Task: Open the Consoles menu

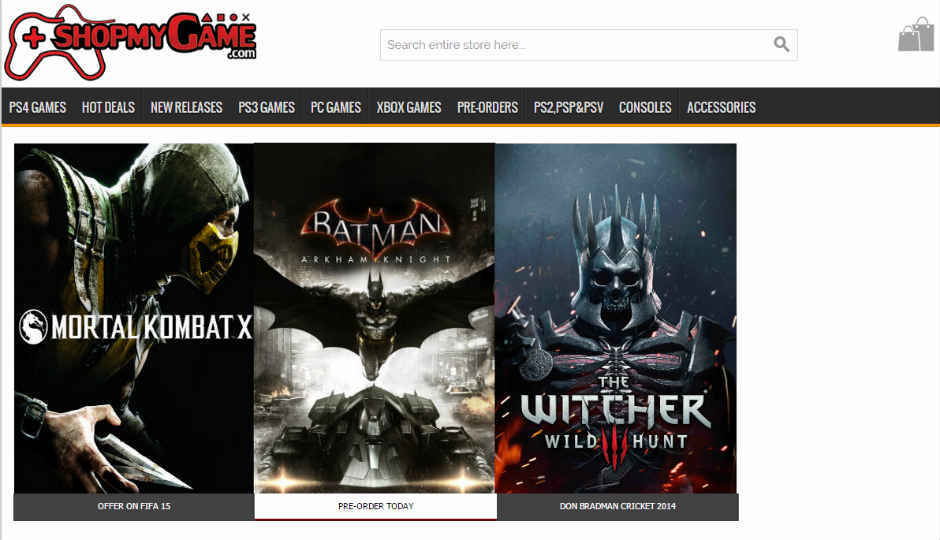Action: (x=645, y=107)
